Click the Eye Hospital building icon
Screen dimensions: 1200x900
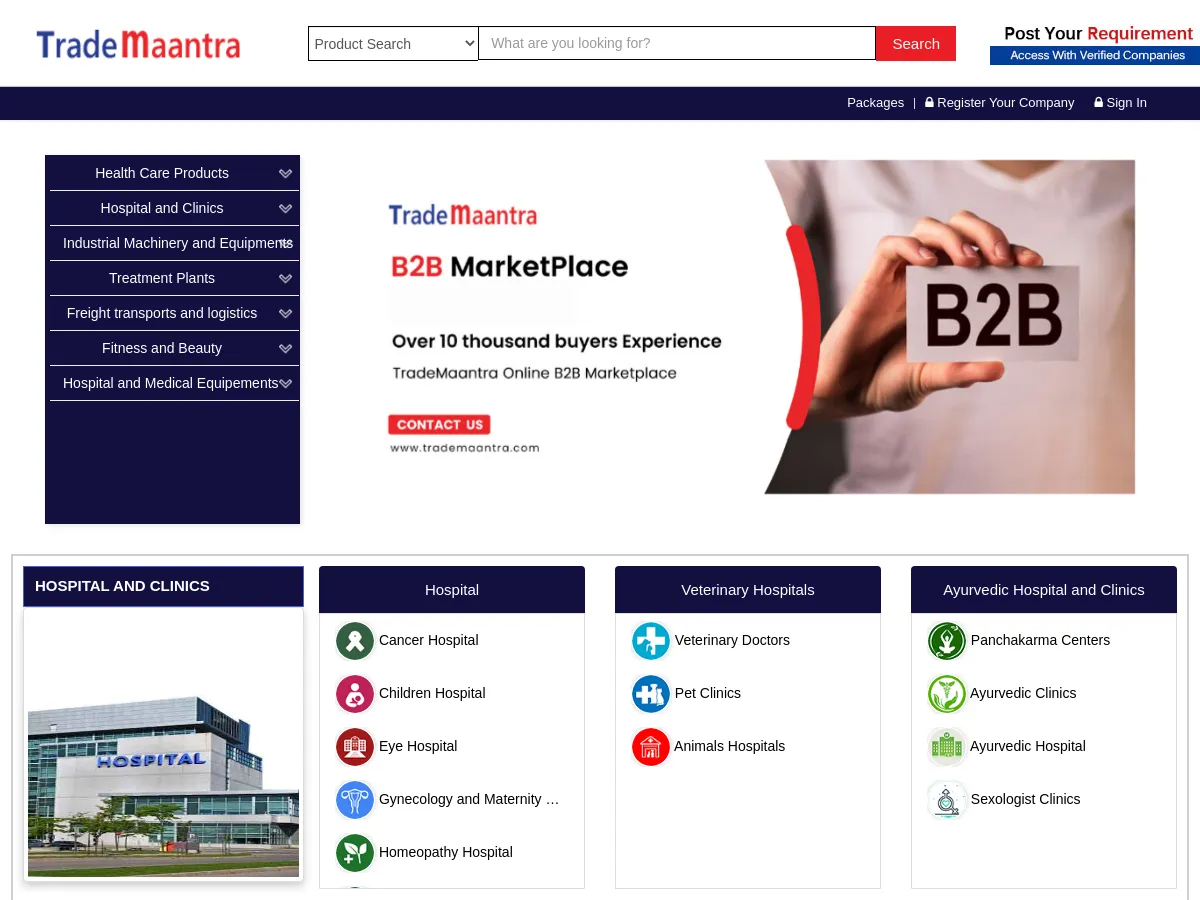tap(355, 747)
